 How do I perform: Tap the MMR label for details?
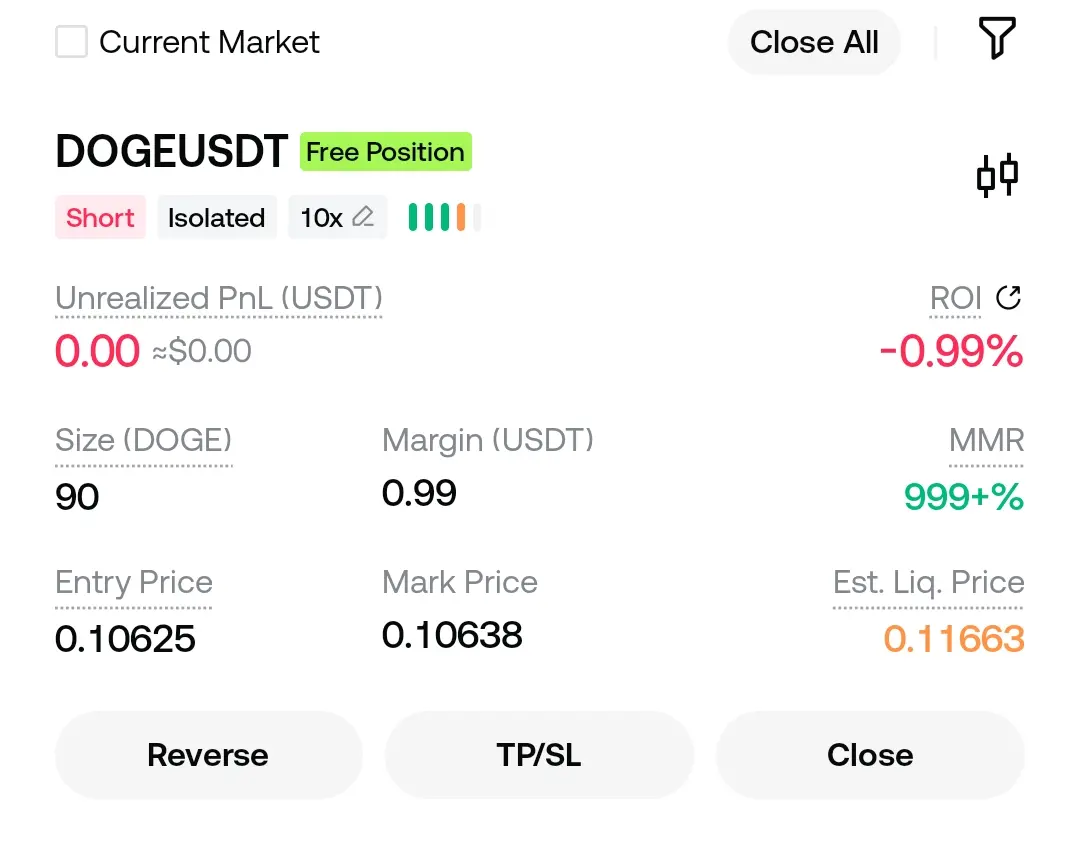986,441
